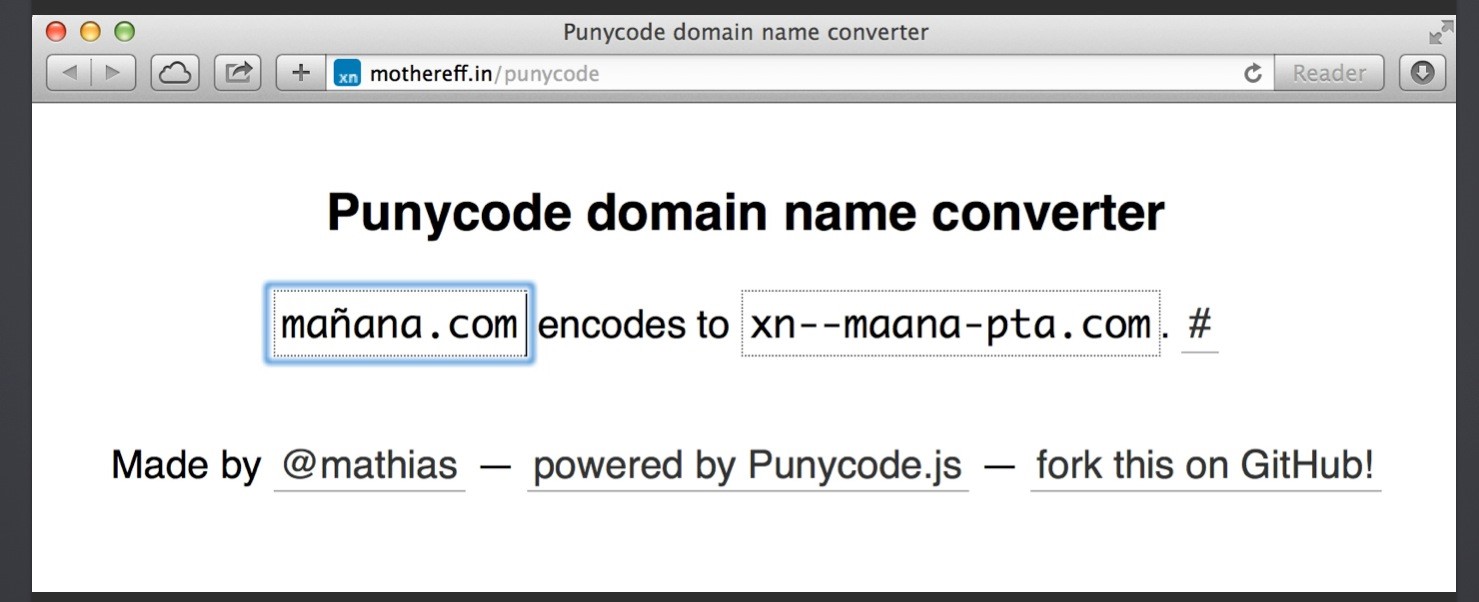Open the Share menu icon
The width and height of the screenshot is (1479, 602).
(x=238, y=73)
